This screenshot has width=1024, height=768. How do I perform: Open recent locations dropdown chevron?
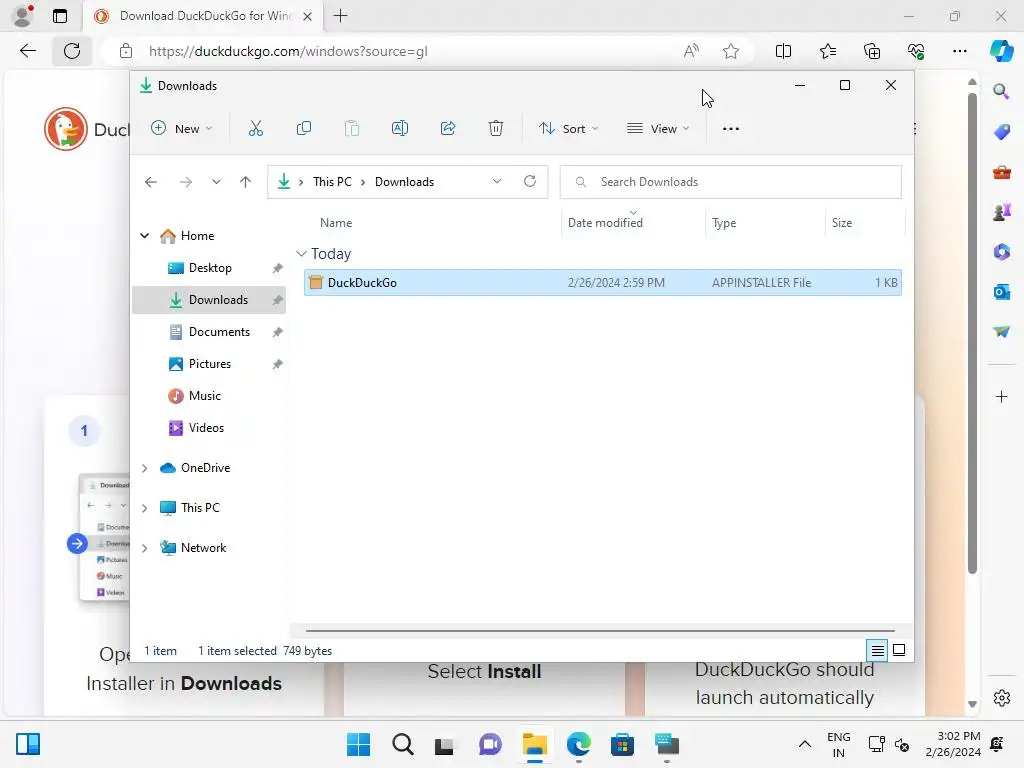(216, 182)
